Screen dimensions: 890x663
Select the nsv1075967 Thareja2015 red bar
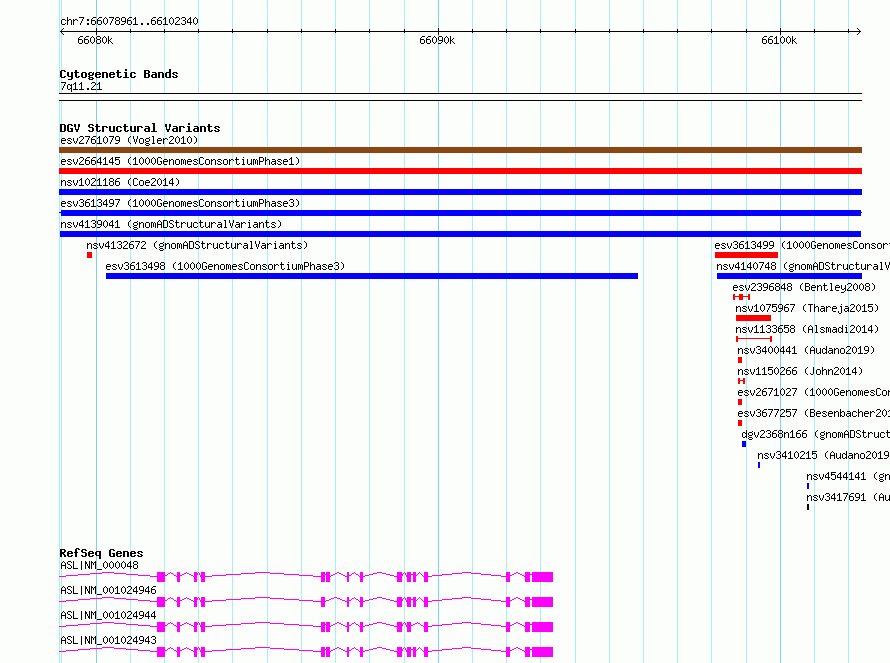tap(753, 318)
